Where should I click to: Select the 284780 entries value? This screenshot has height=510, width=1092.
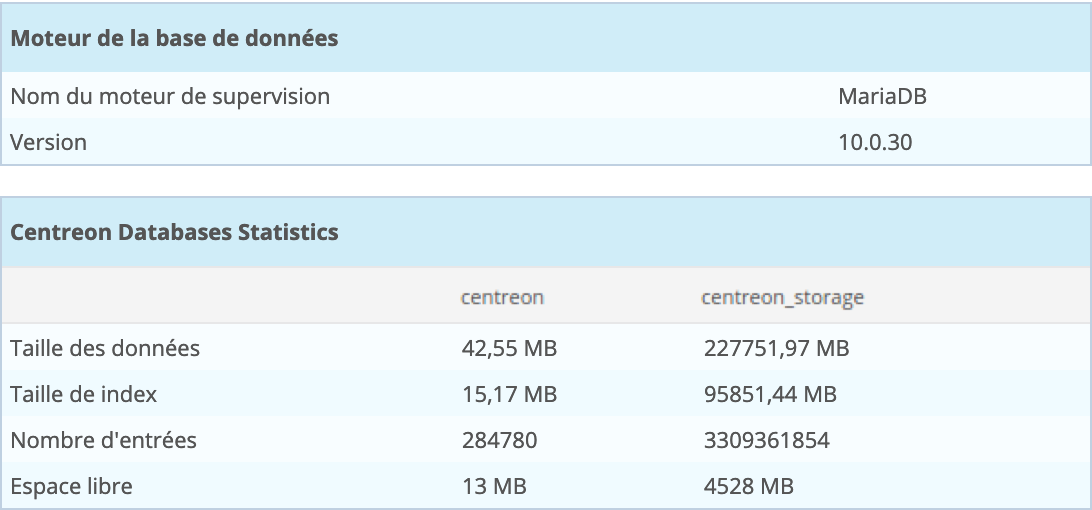pos(499,440)
